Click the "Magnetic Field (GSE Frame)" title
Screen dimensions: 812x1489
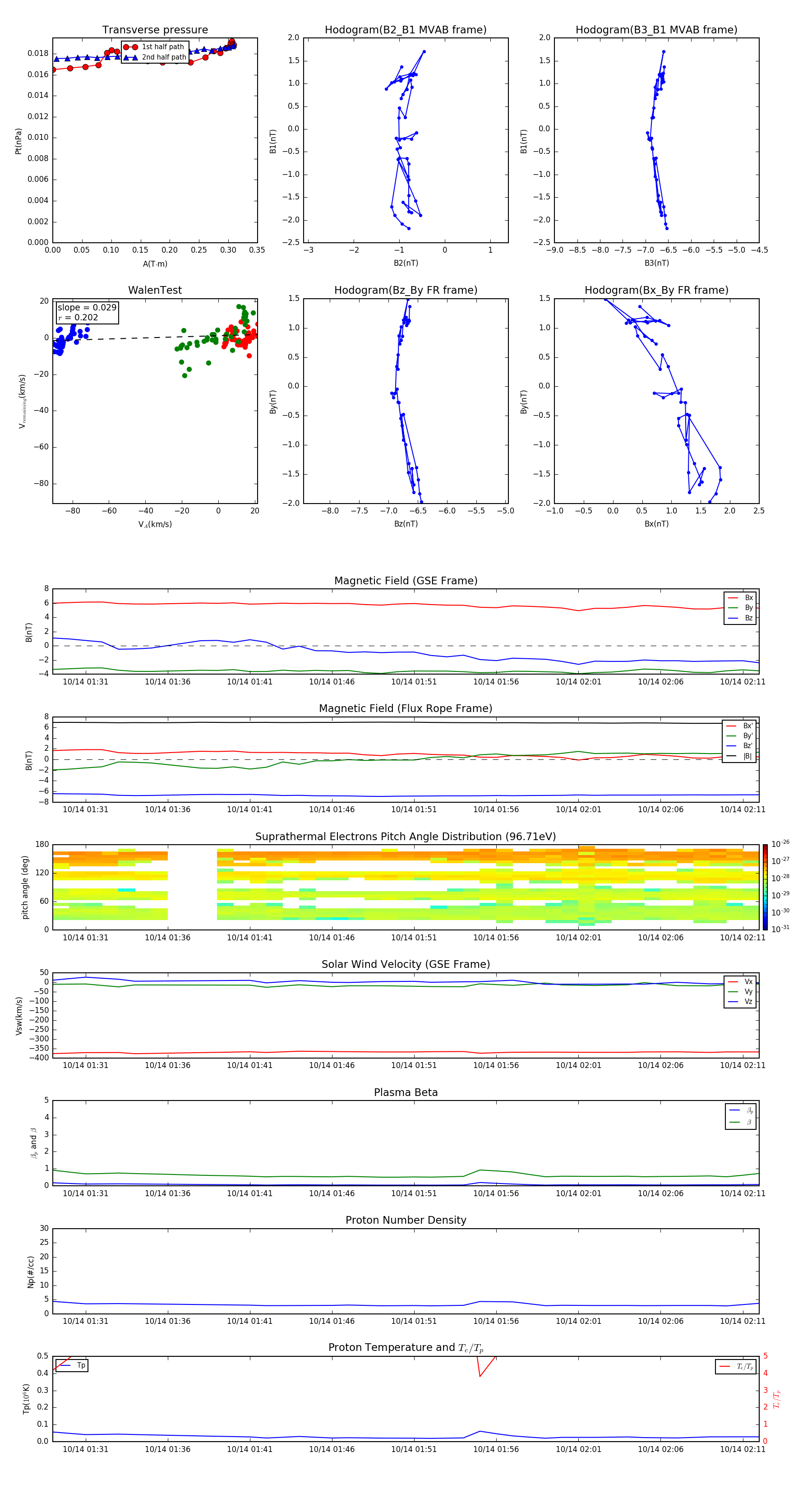(406, 581)
